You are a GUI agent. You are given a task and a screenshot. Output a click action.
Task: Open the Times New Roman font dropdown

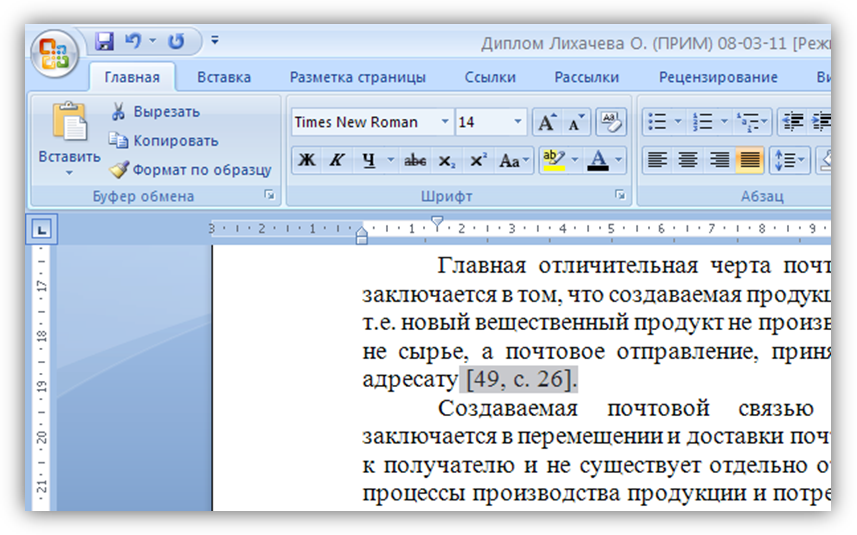[445, 122]
